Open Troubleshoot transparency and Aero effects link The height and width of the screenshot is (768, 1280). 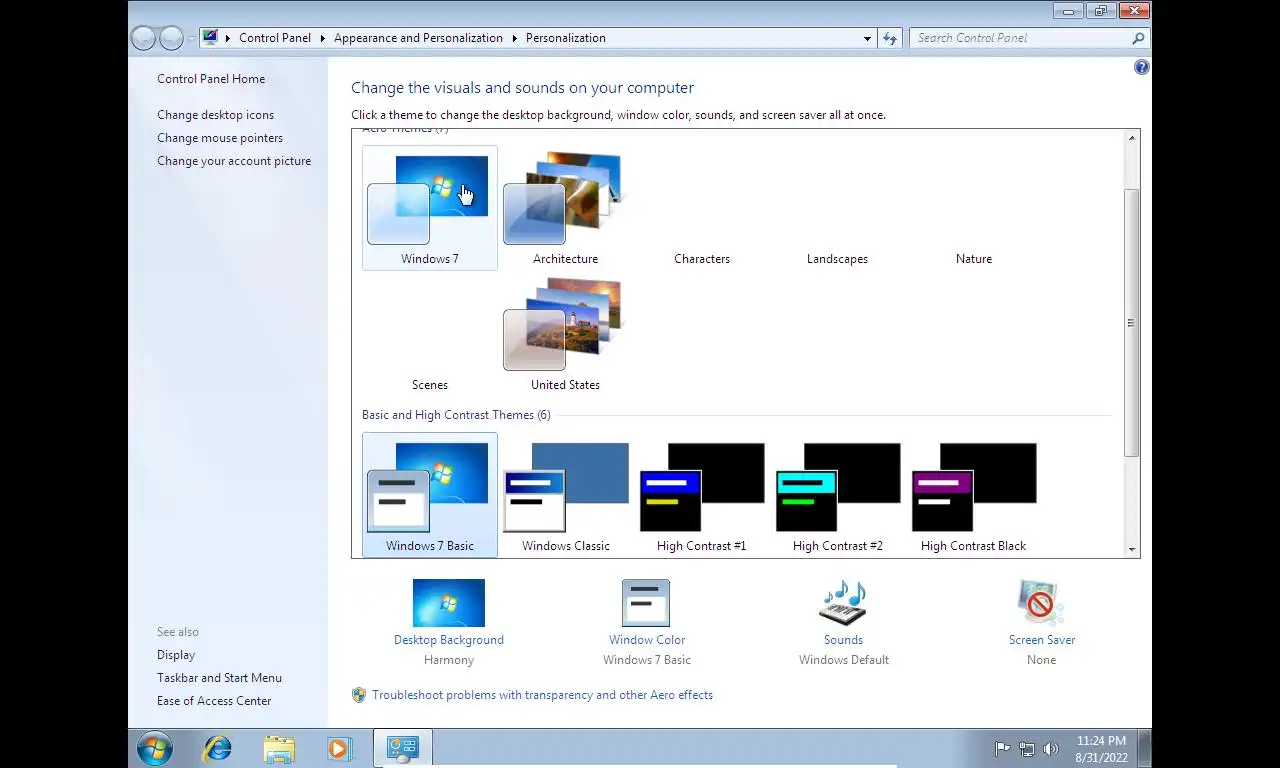click(542, 695)
